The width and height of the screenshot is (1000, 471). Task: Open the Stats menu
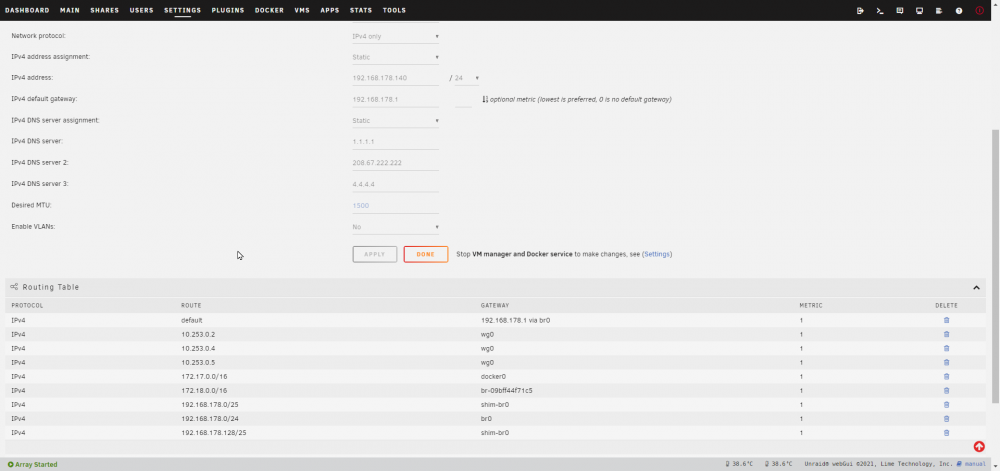[361, 10]
